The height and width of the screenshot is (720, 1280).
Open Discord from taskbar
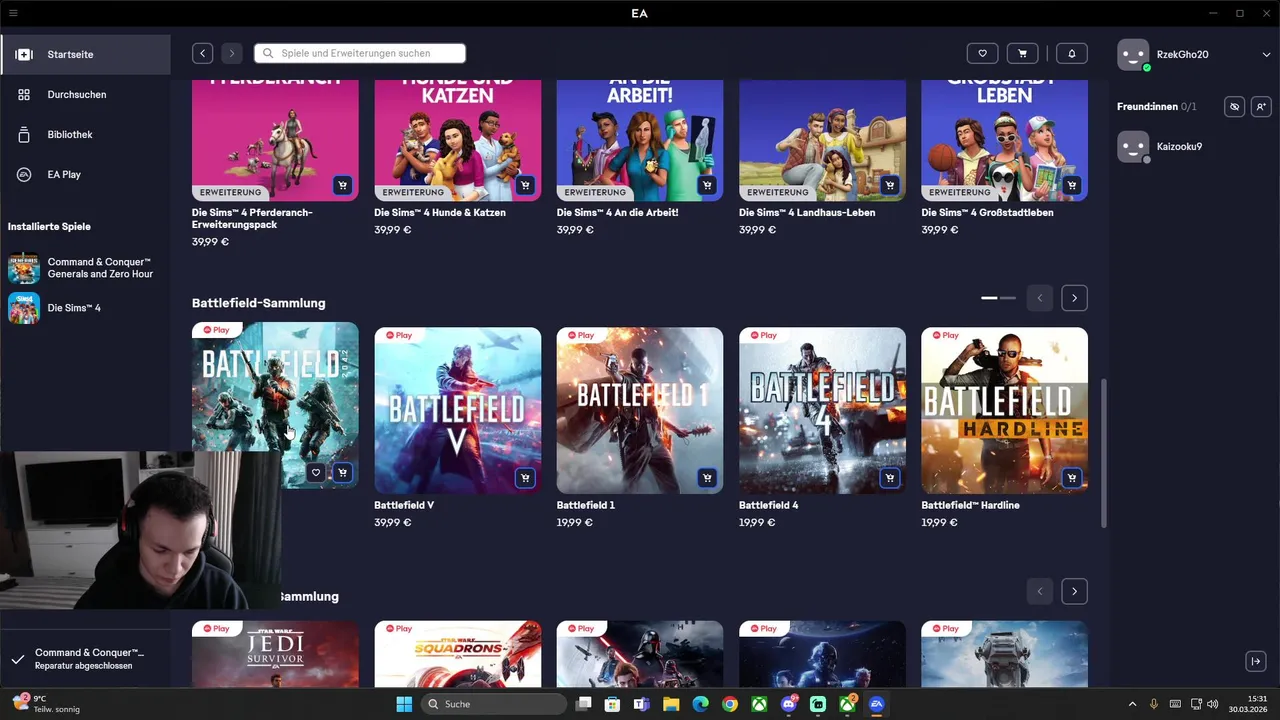point(789,704)
